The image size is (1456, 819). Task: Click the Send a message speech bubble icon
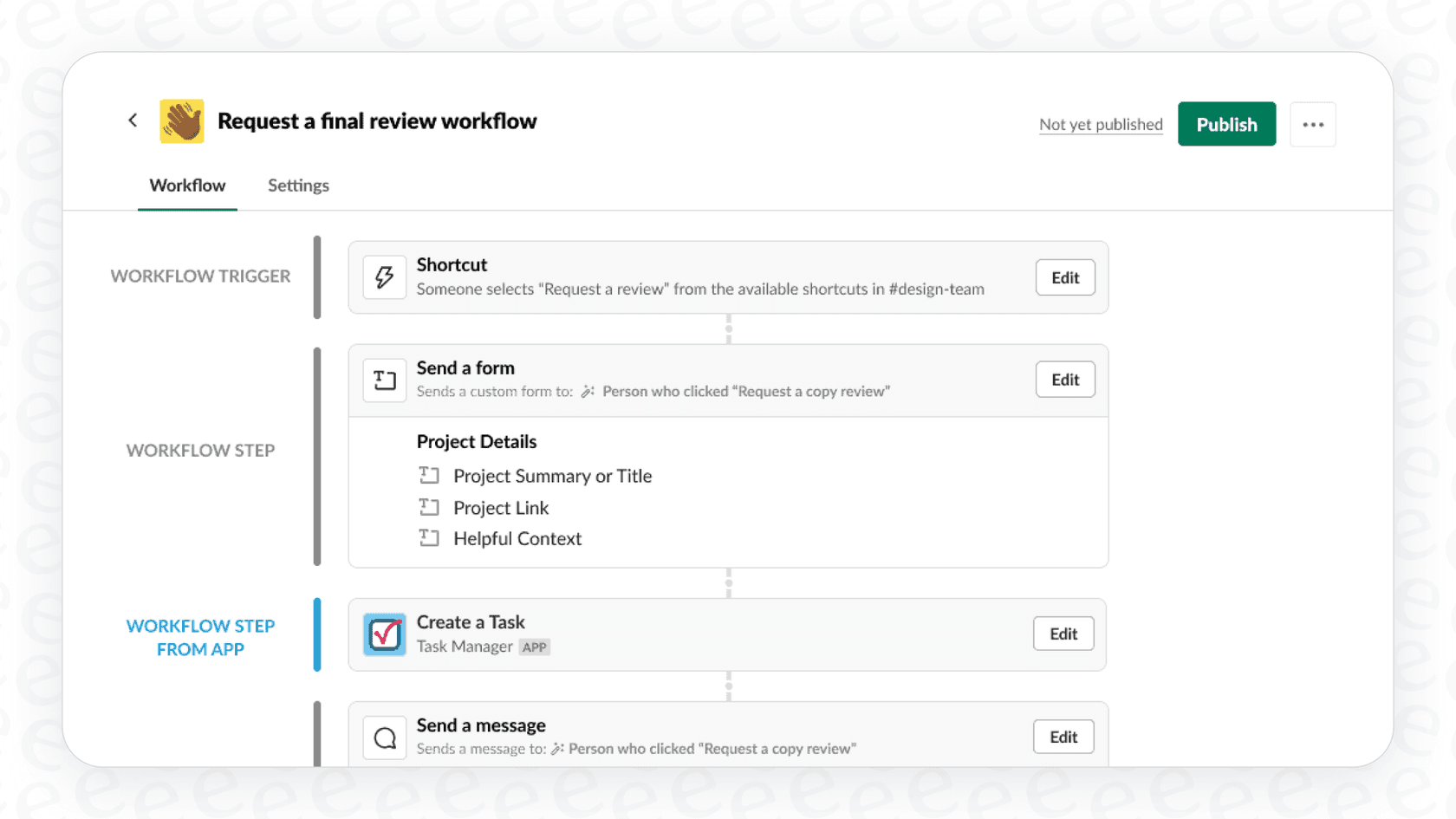[384, 736]
